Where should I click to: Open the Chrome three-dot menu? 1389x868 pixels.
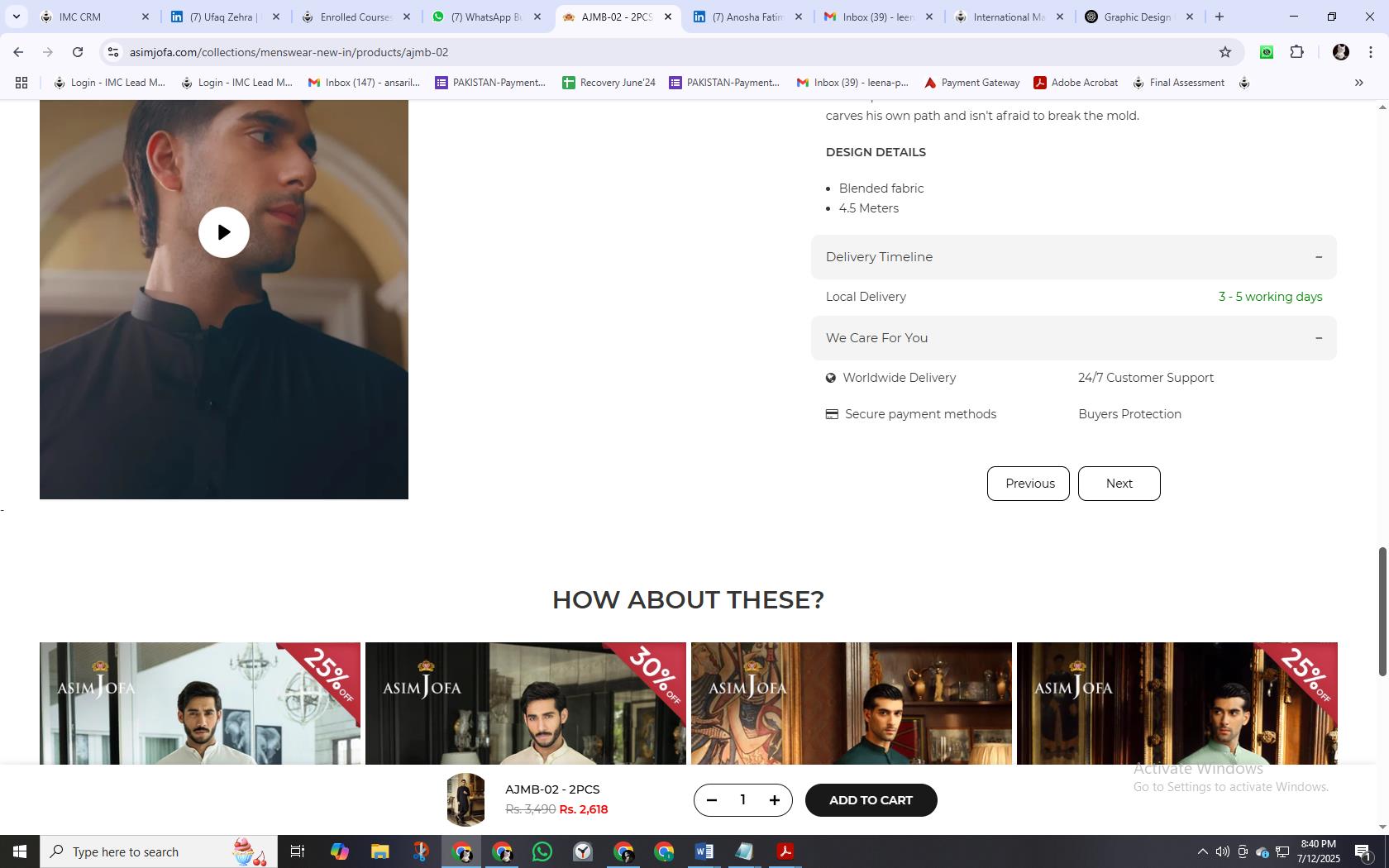coord(1372,52)
